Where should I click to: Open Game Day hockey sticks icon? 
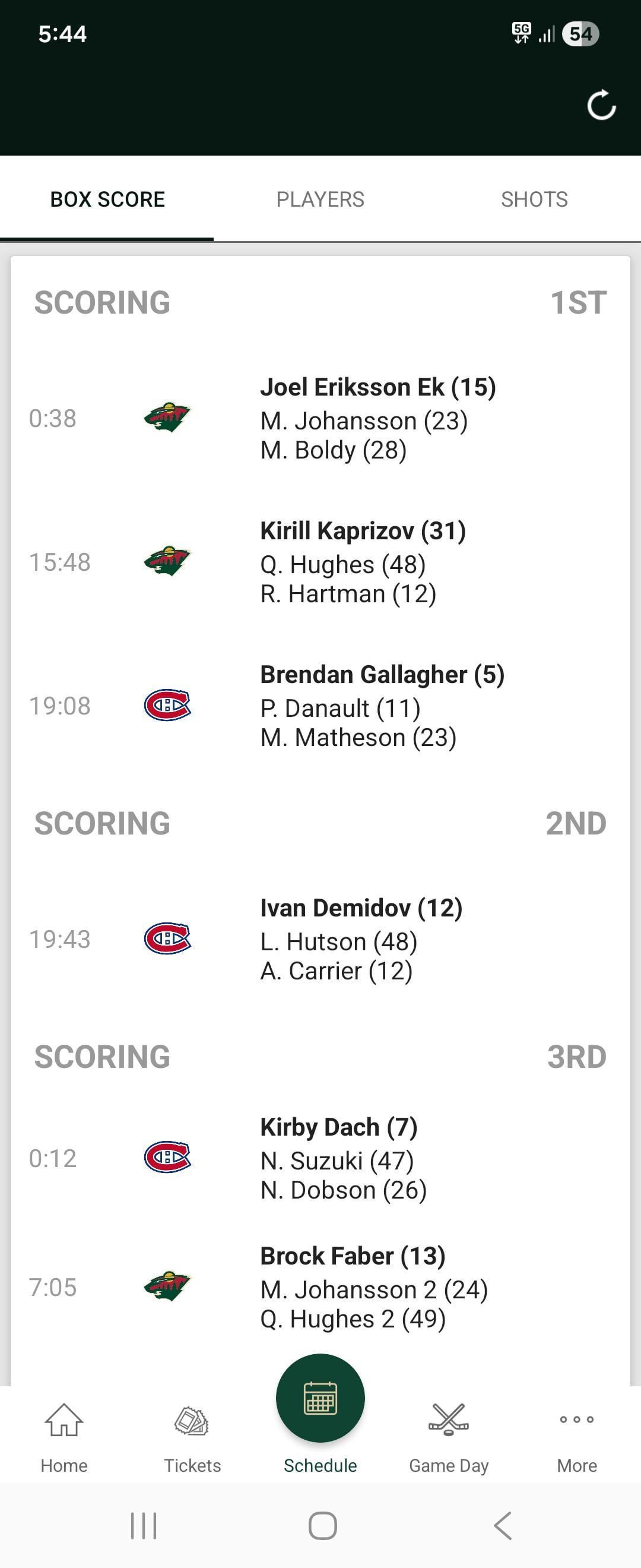(x=449, y=1421)
